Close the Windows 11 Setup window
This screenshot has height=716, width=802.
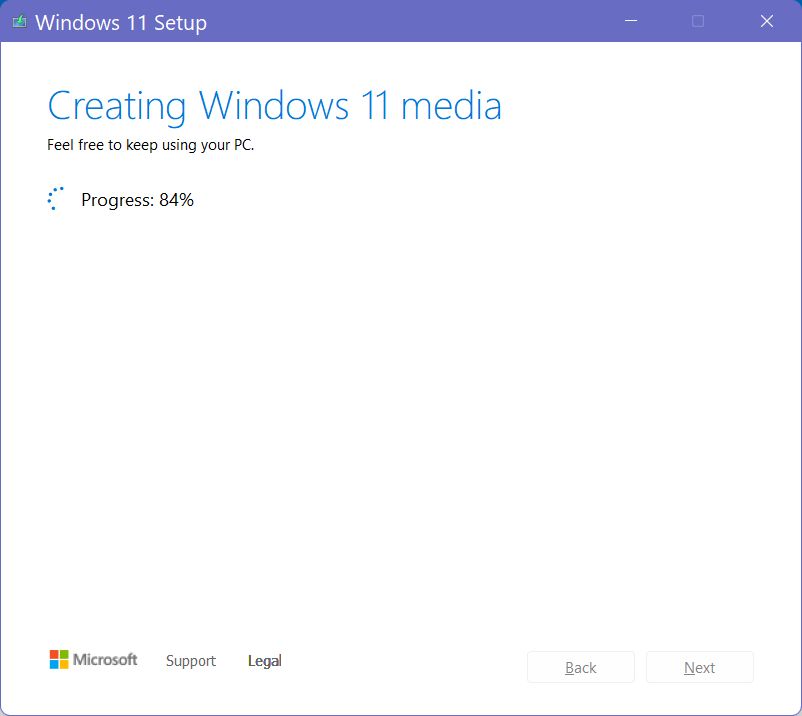click(767, 21)
